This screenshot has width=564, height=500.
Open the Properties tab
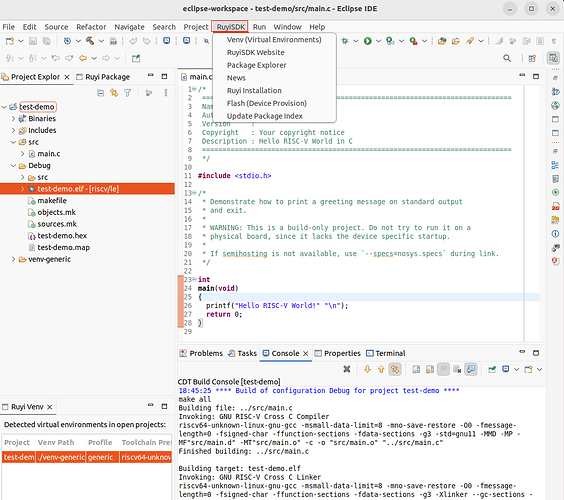[338, 353]
